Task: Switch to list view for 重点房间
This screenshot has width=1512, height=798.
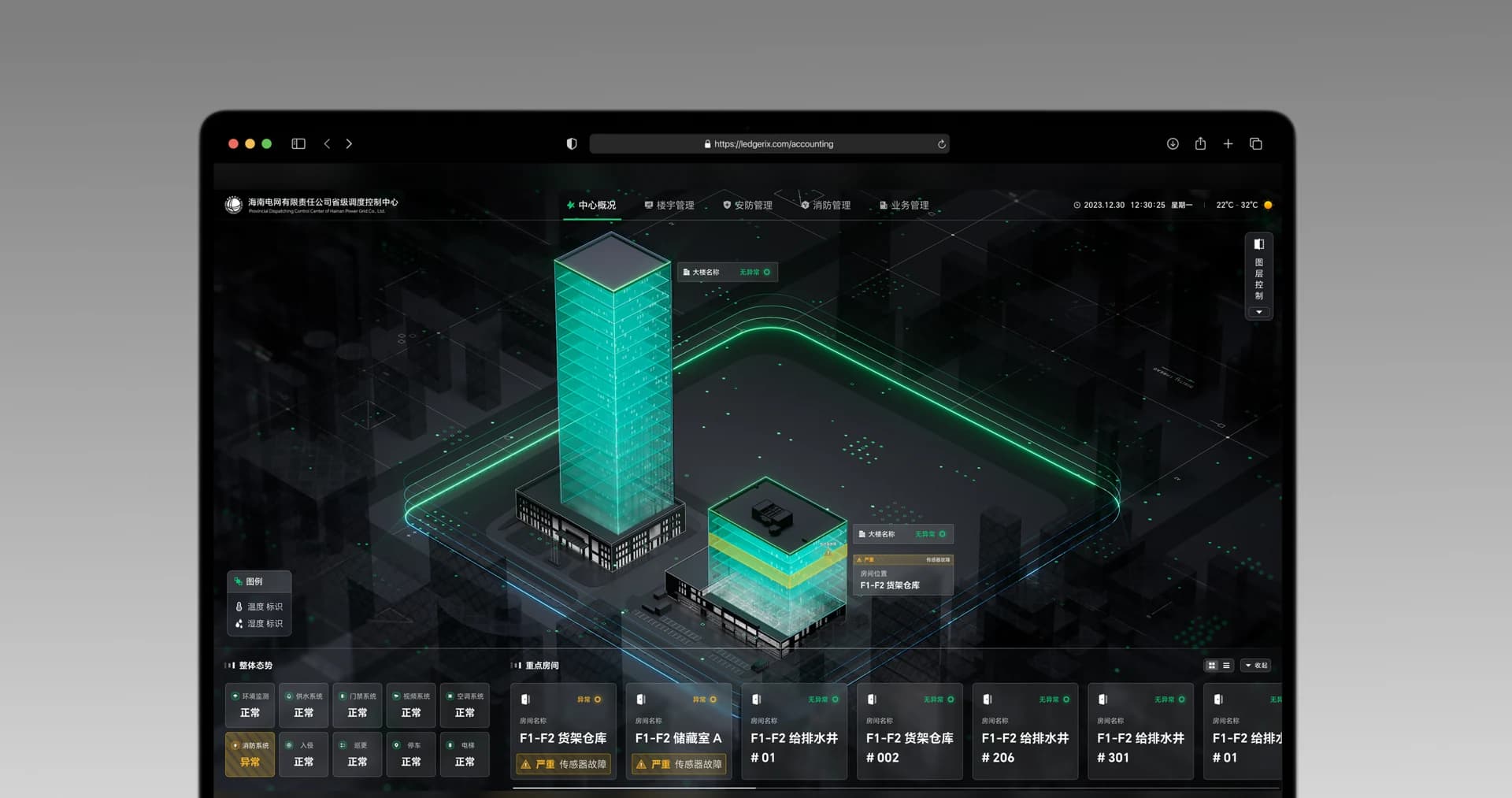Action: [x=1226, y=666]
